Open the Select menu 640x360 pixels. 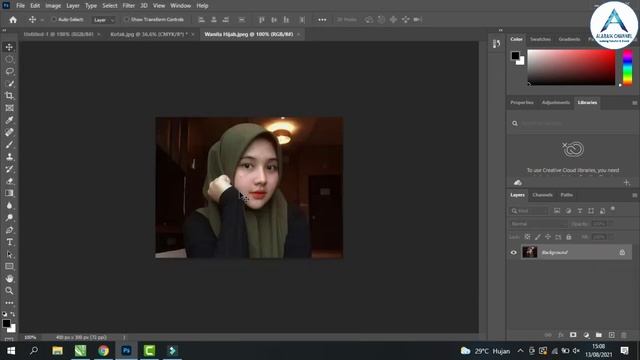coord(109,6)
